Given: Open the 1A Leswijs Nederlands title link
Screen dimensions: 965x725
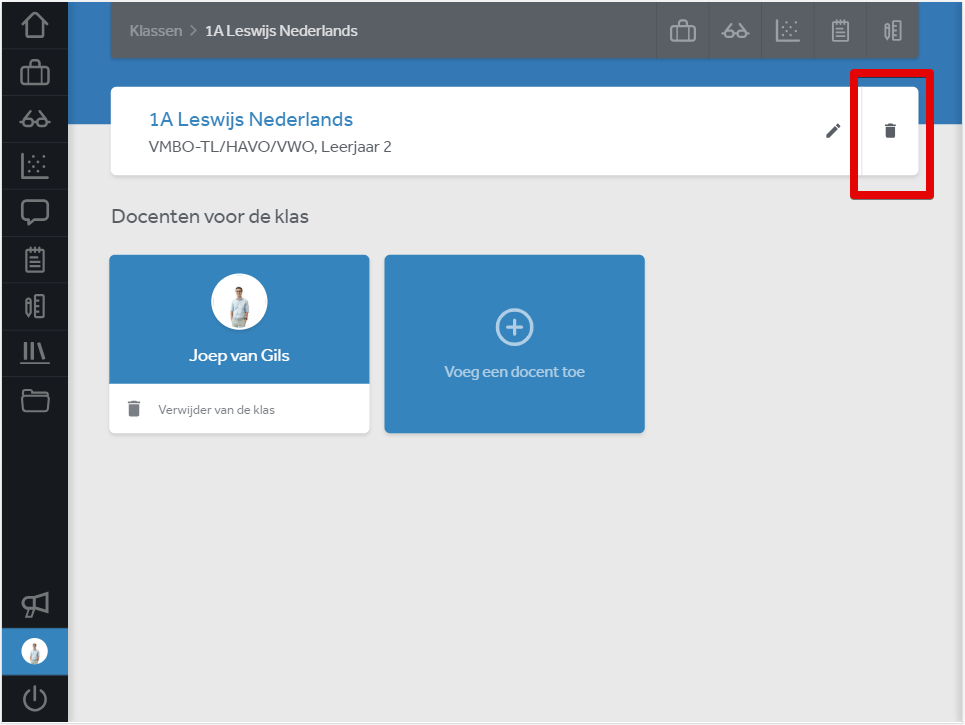Looking at the screenshot, I should (x=251, y=119).
